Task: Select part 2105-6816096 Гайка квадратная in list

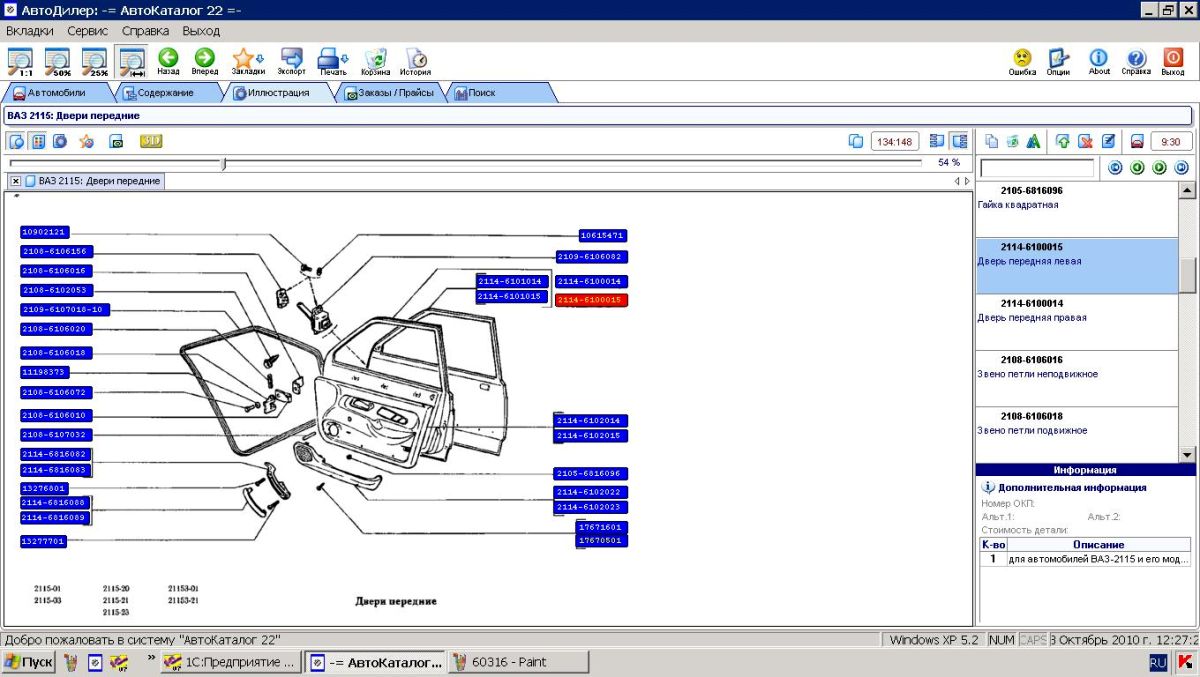Action: point(1077,209)
